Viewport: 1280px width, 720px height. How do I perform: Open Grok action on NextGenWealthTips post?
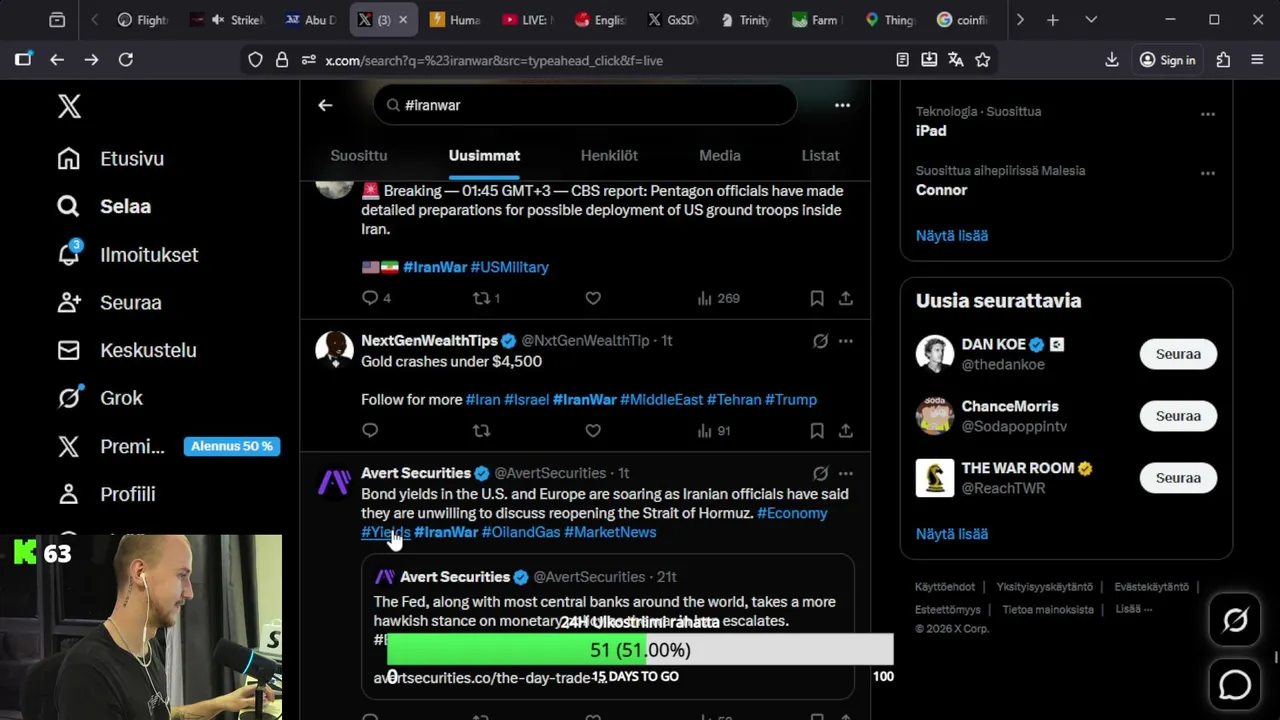click(820, 341)
